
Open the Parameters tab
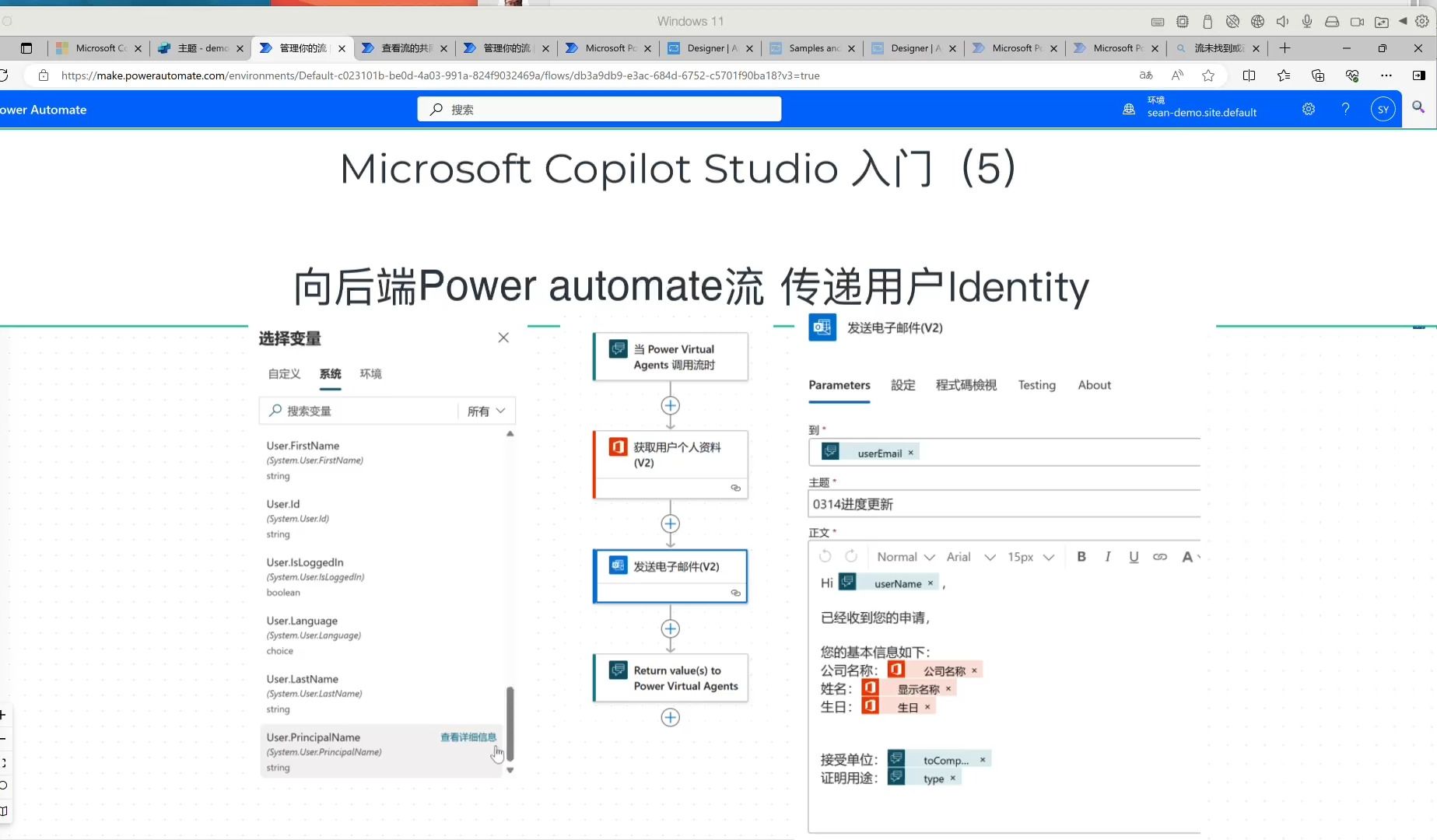[839, 385]
